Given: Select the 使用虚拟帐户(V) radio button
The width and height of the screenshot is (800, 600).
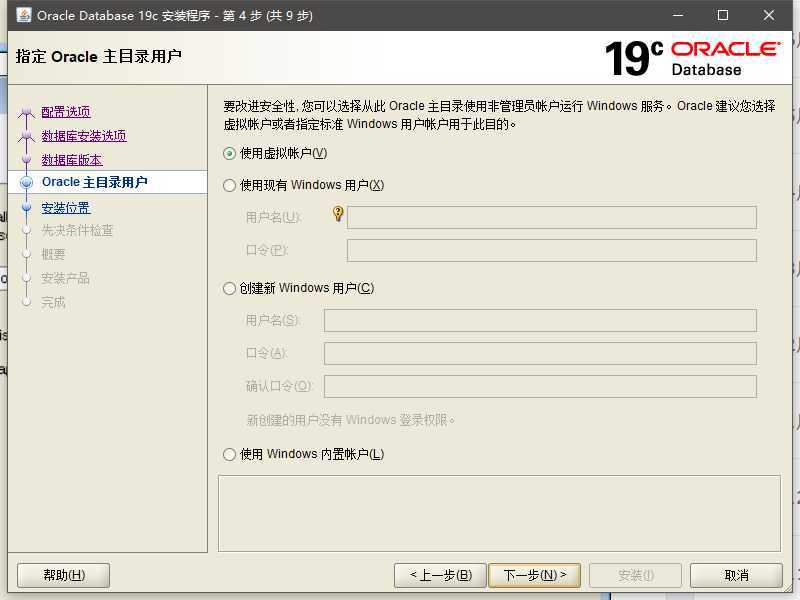Looking at the screenshot, I should point(230,154).
